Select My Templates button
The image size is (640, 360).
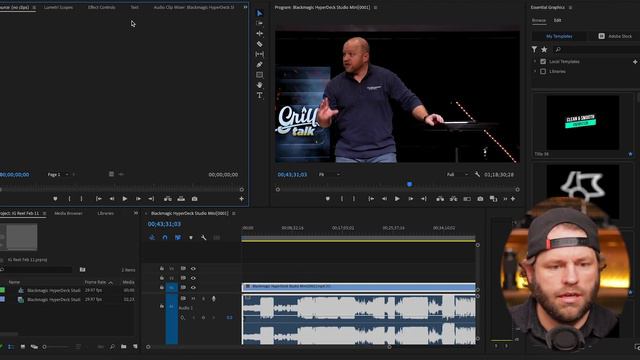(559, 36)
